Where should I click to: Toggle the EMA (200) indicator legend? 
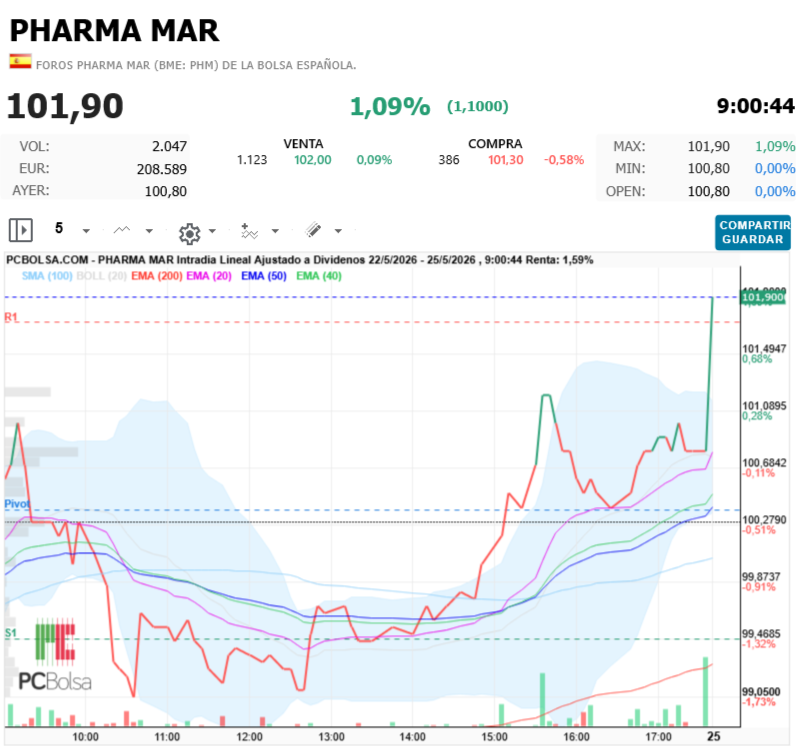(157, 276)
